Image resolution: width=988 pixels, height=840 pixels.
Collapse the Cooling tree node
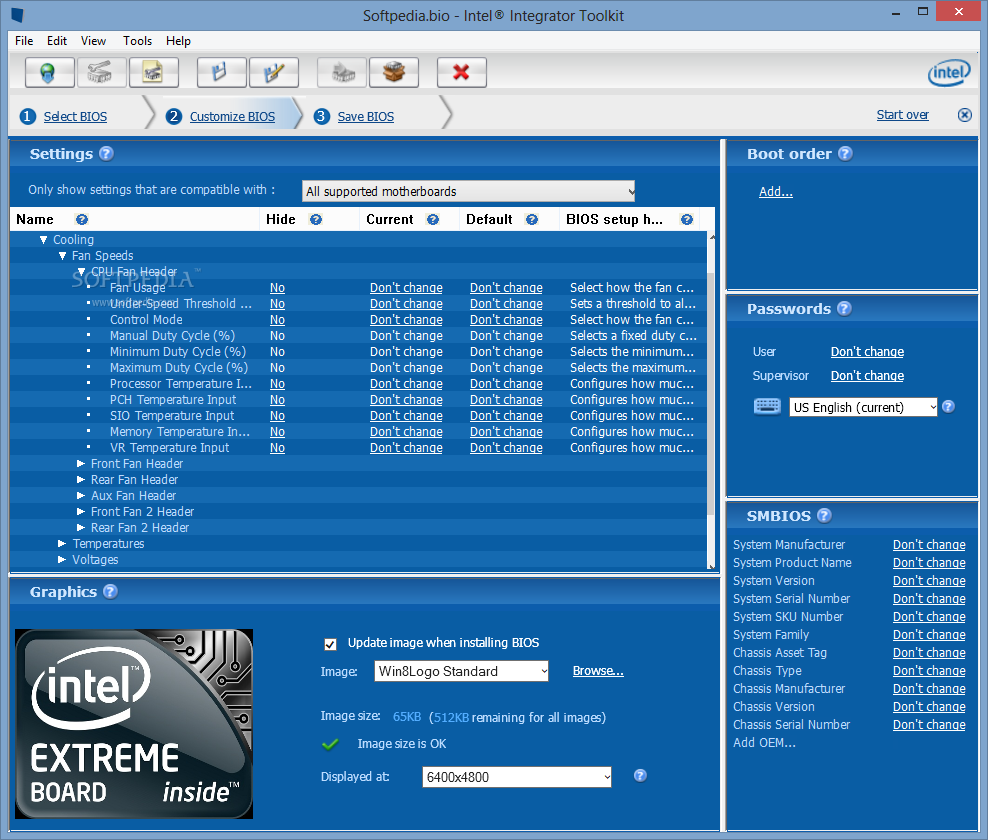tap(43, 239)
